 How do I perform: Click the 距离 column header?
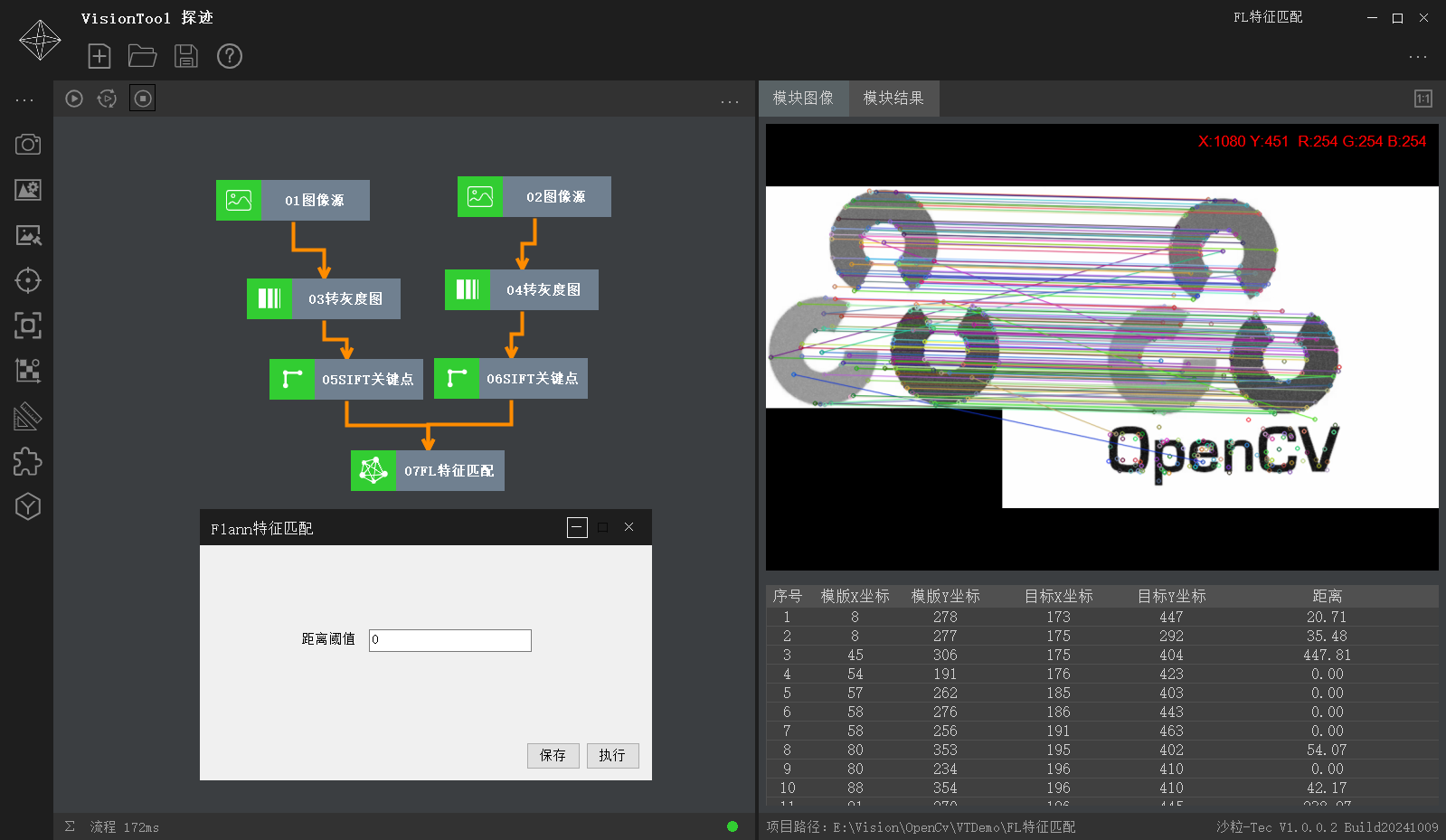[x=1327, y=596]
